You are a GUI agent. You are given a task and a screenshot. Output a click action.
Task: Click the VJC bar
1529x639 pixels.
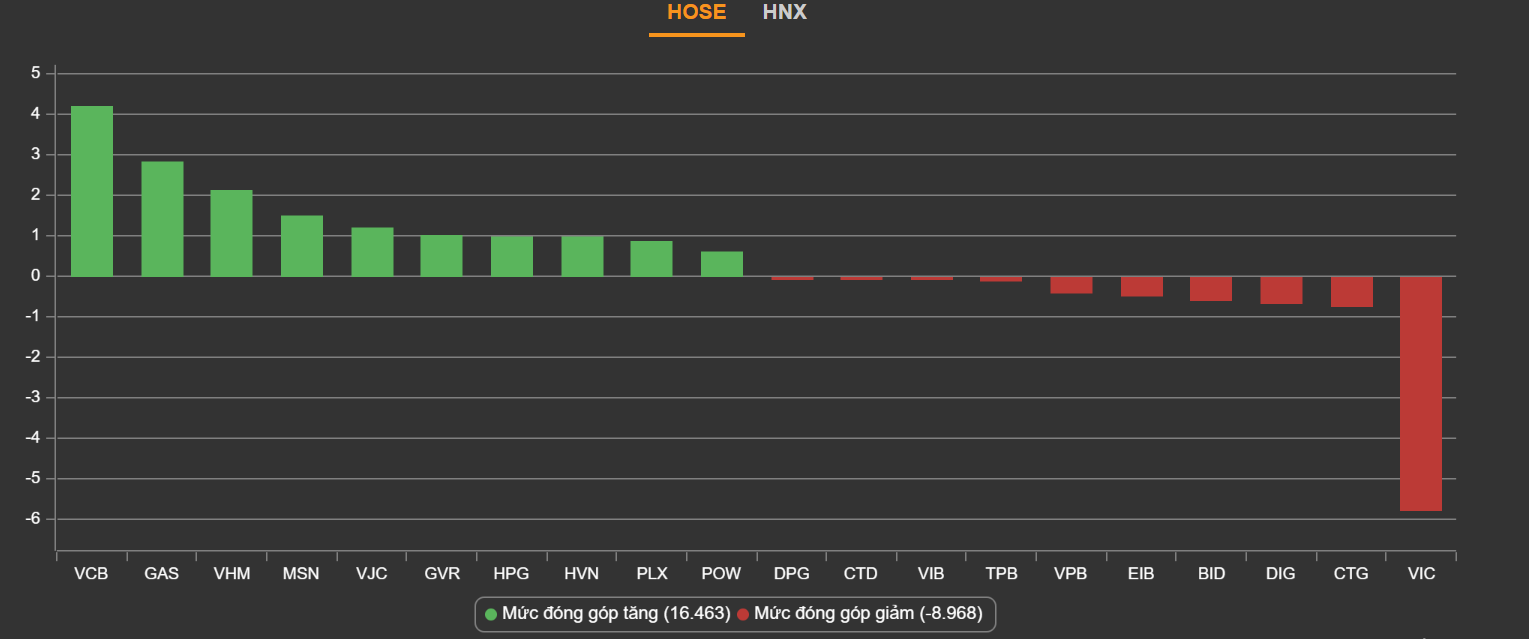(x=372, y=252)
